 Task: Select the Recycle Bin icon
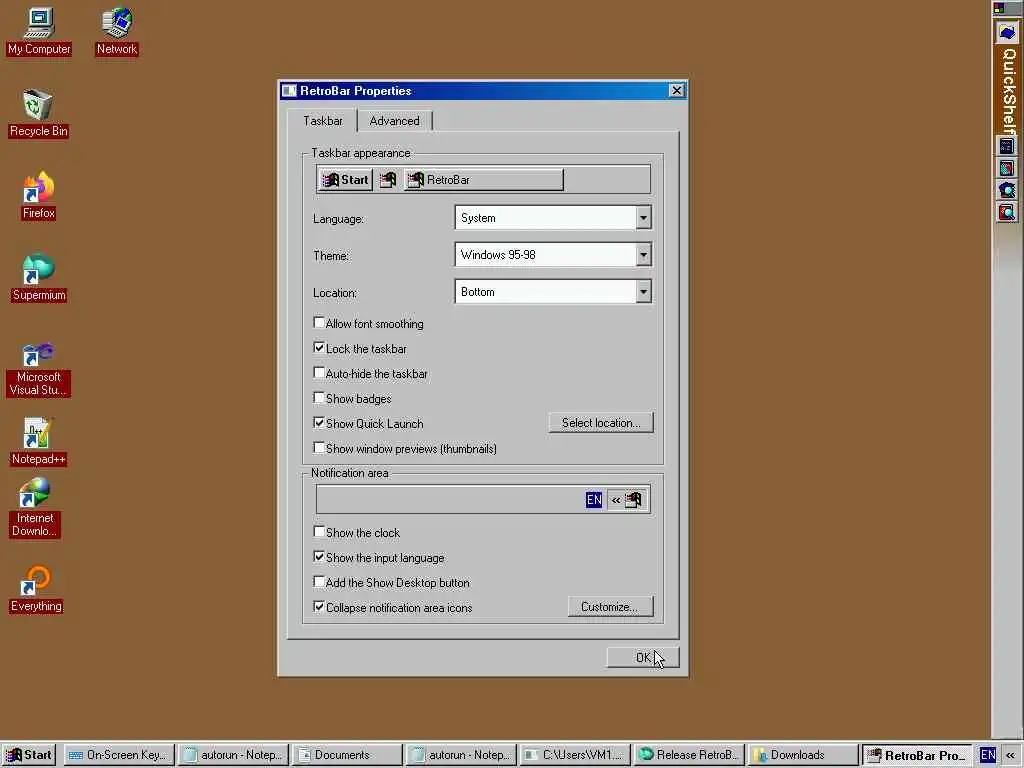coord(38,114)
